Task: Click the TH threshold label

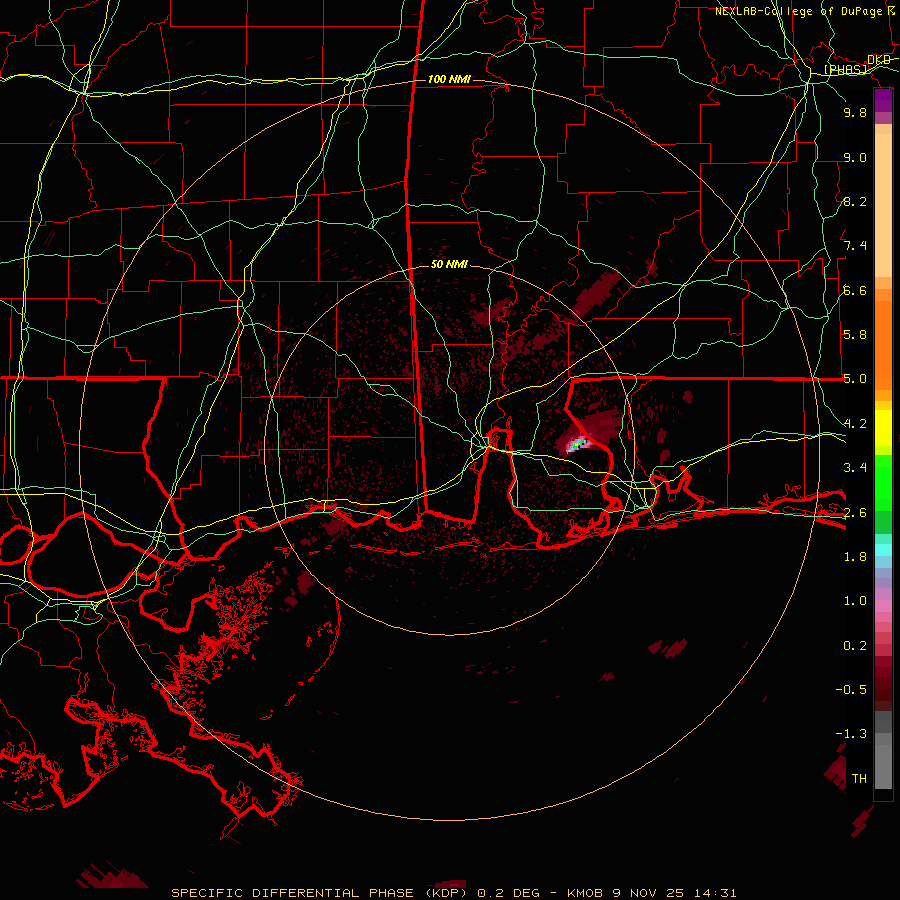Action: tap(859, 778)
